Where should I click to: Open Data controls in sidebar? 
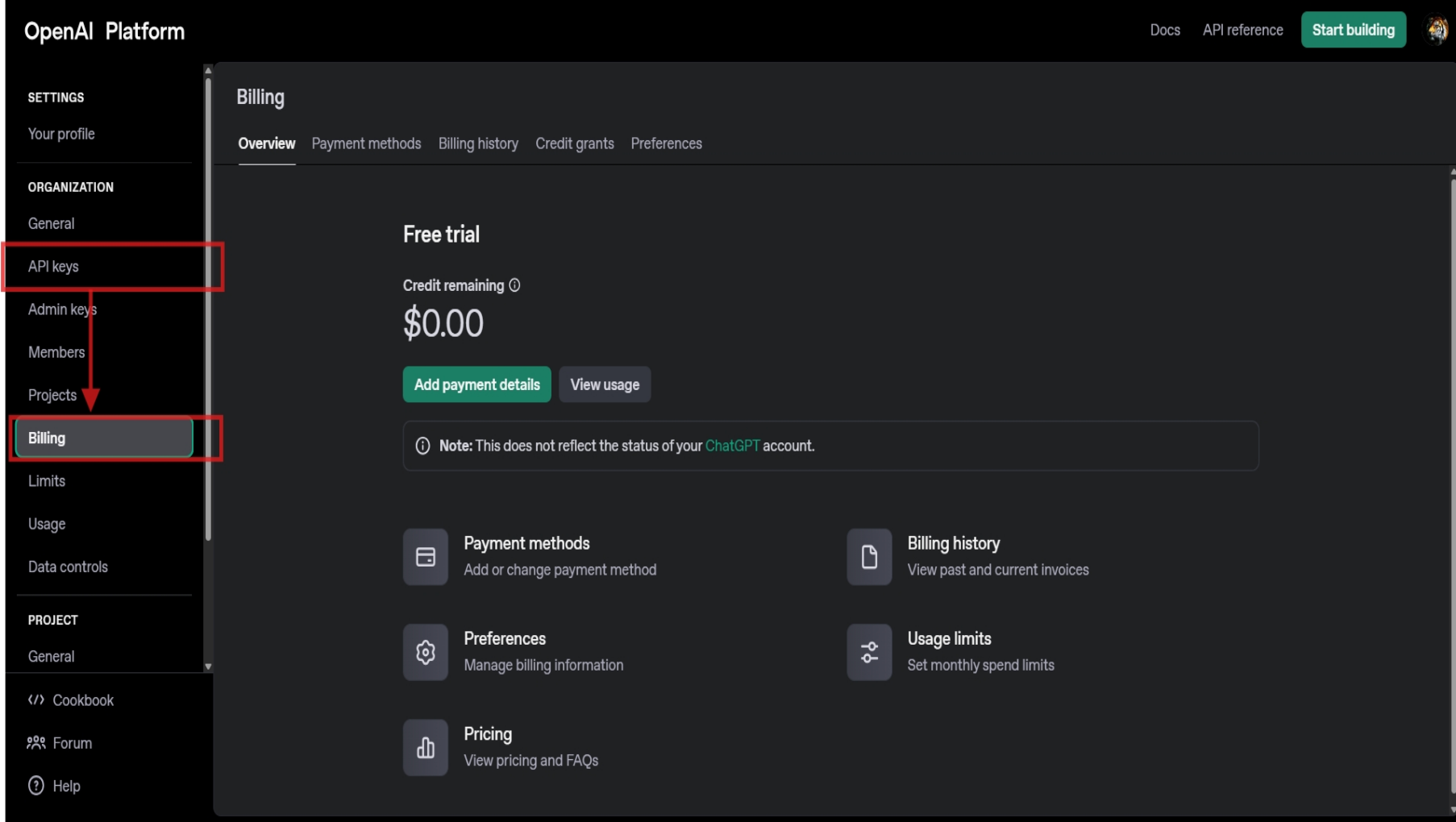(x=68, y=567)
